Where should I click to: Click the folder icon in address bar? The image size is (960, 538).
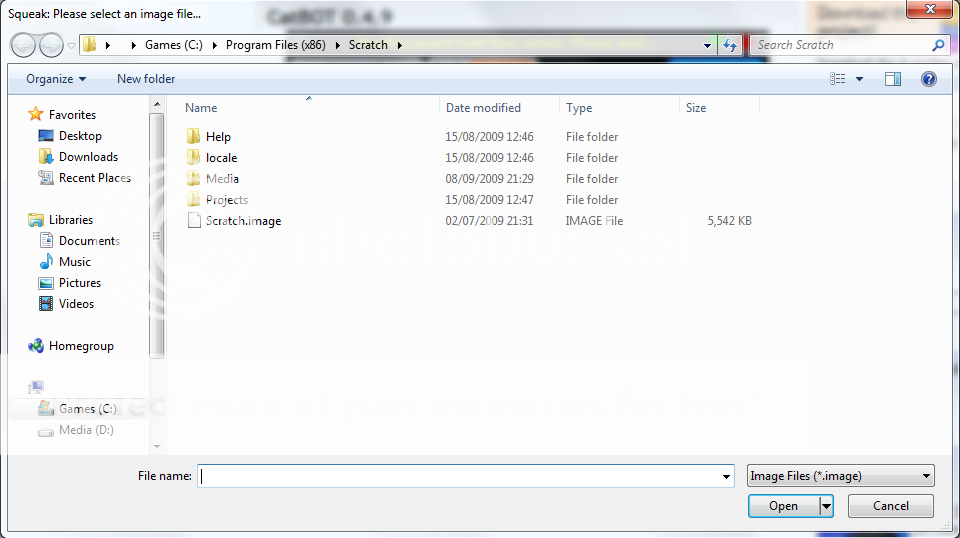pyautogui.click(x=90, y=45)
